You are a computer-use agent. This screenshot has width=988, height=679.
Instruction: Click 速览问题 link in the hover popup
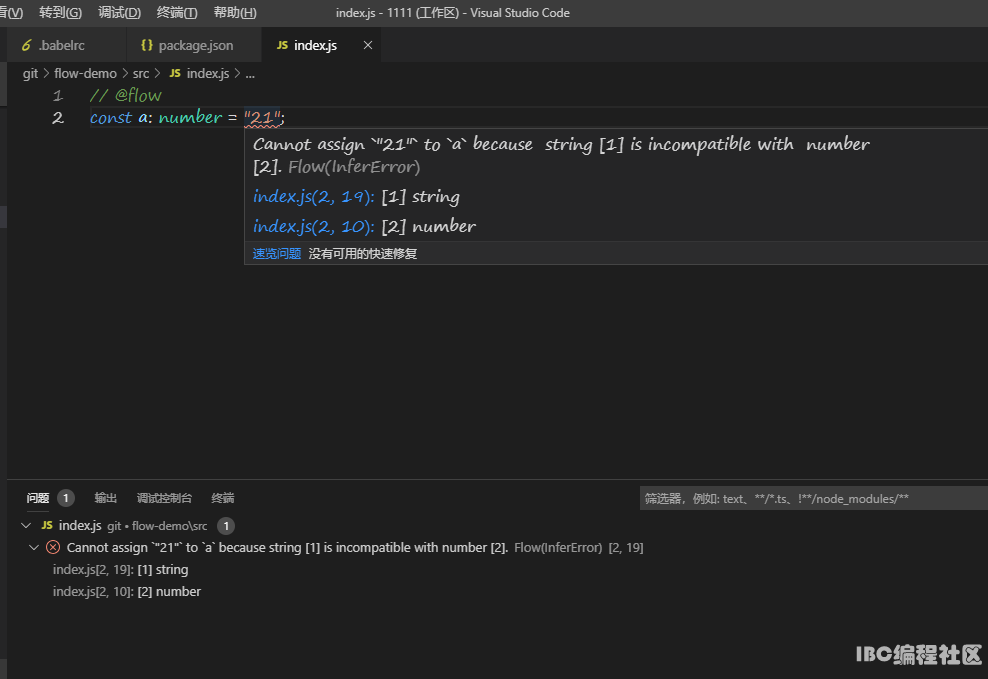(276, 254)
